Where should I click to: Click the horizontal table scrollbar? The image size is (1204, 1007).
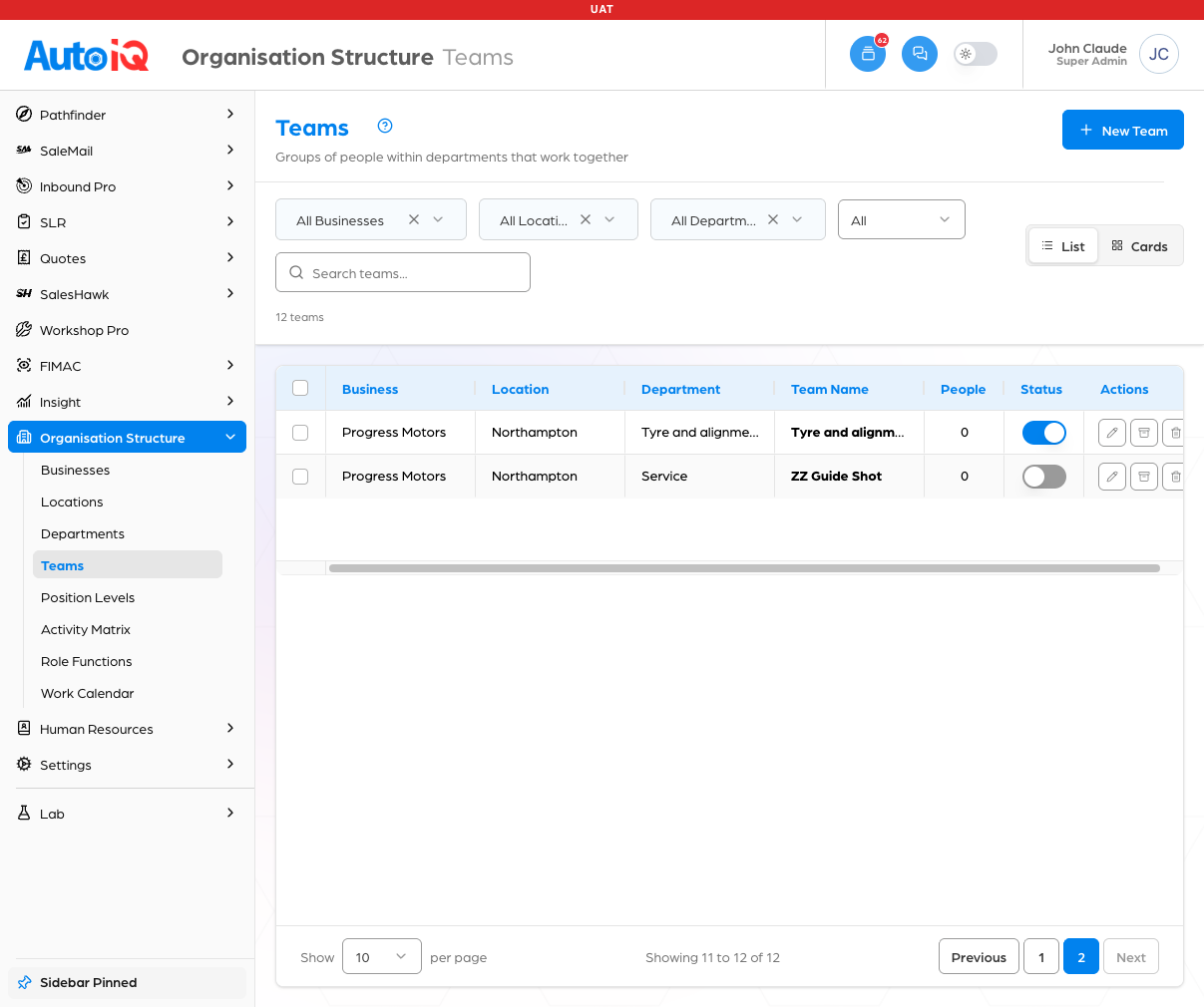click(x=744, y=568)
